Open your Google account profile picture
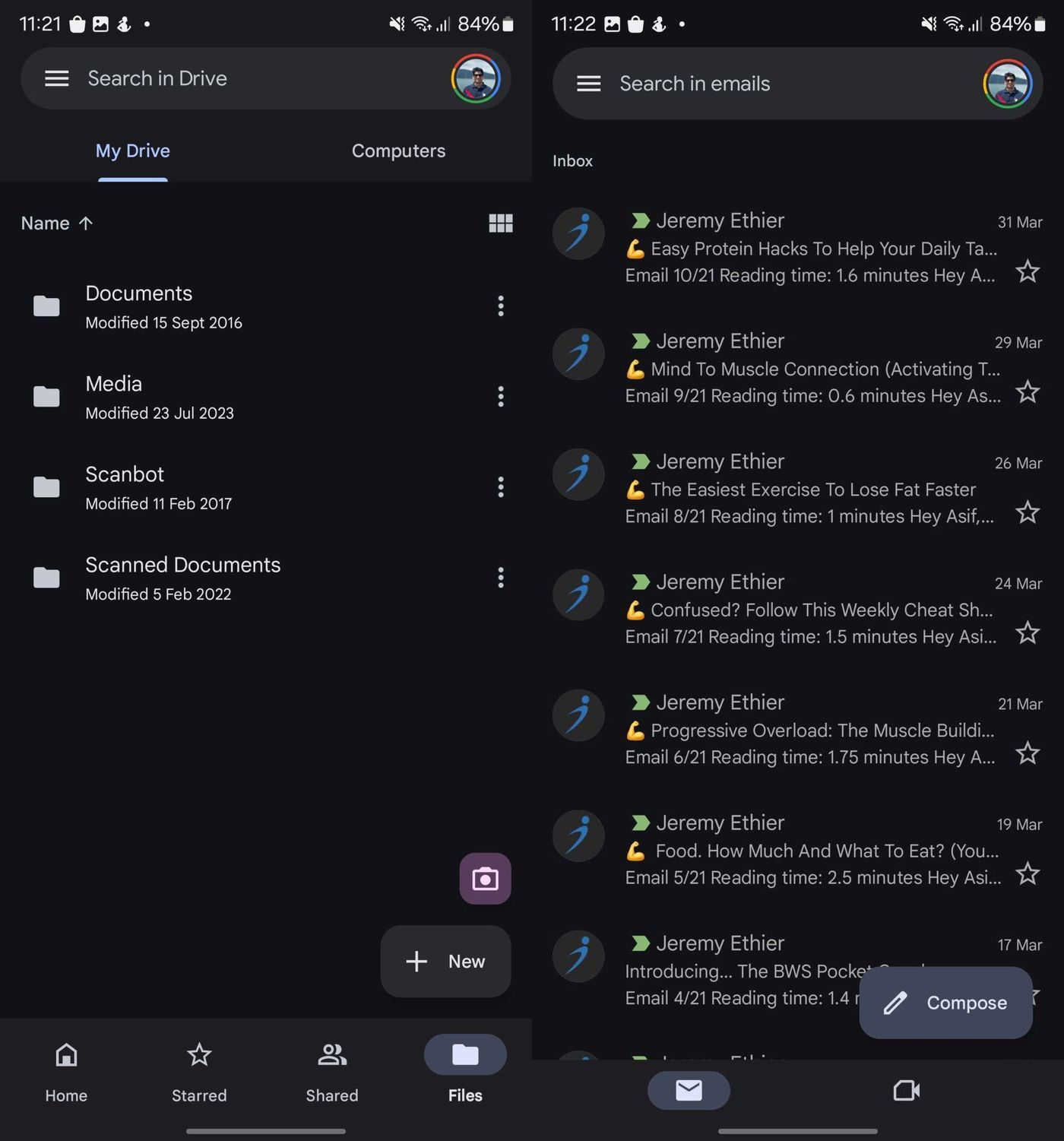 pos(475,78)
